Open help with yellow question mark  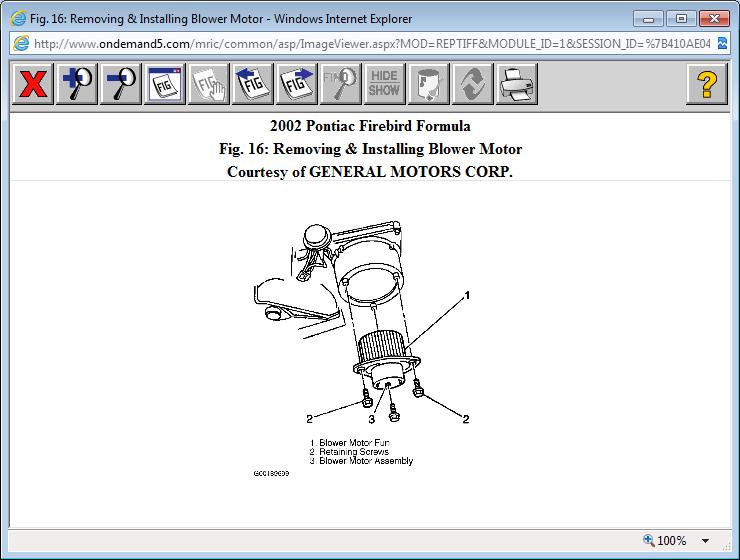click(x=706, y=84)
